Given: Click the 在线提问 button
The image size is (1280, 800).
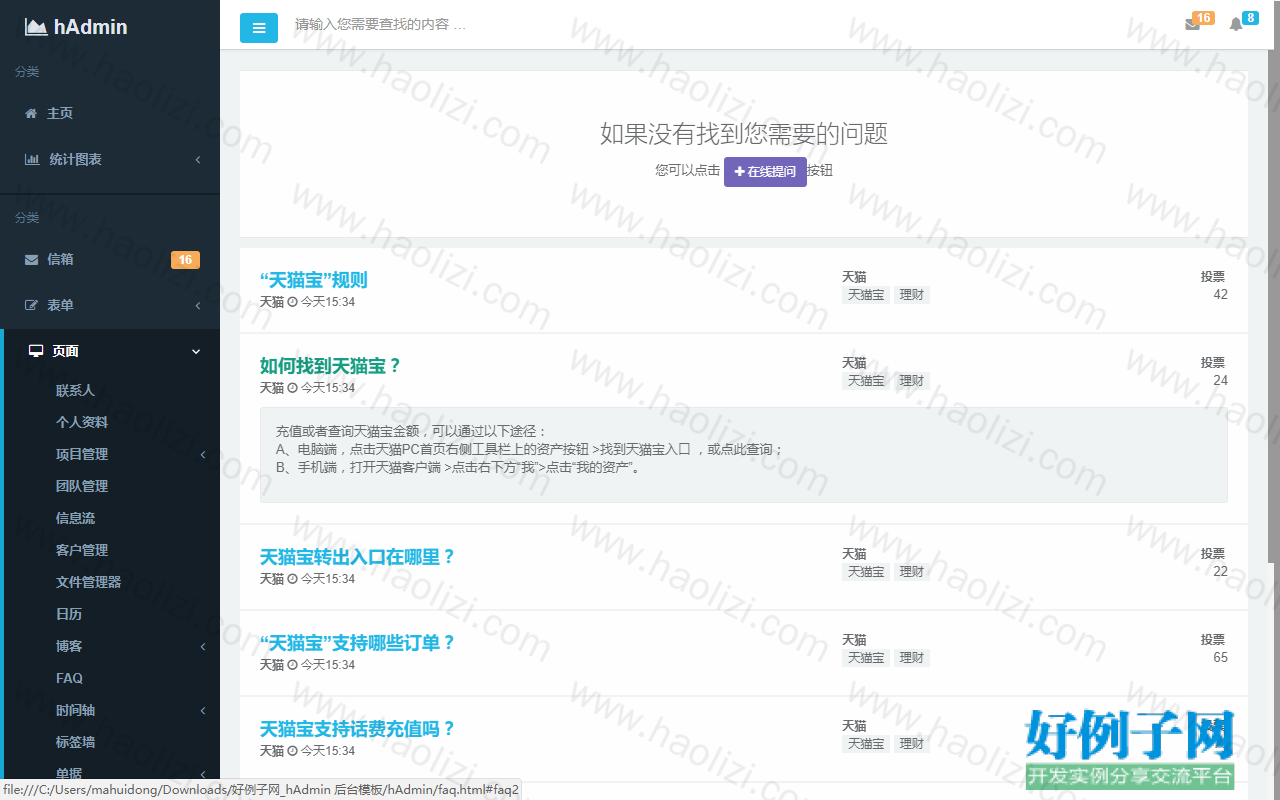Looking at the screenshot, I should pos(765,171).
